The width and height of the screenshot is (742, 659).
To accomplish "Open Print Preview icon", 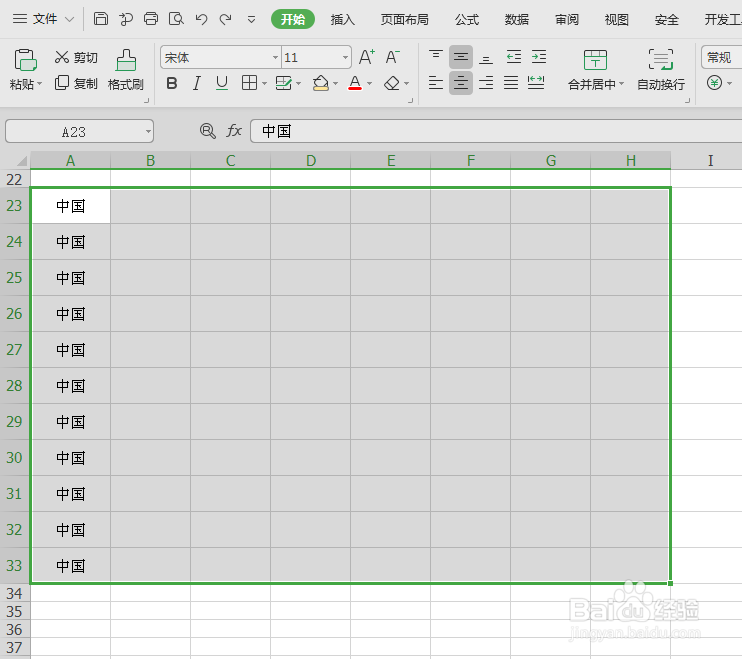I will click(176, 19).
